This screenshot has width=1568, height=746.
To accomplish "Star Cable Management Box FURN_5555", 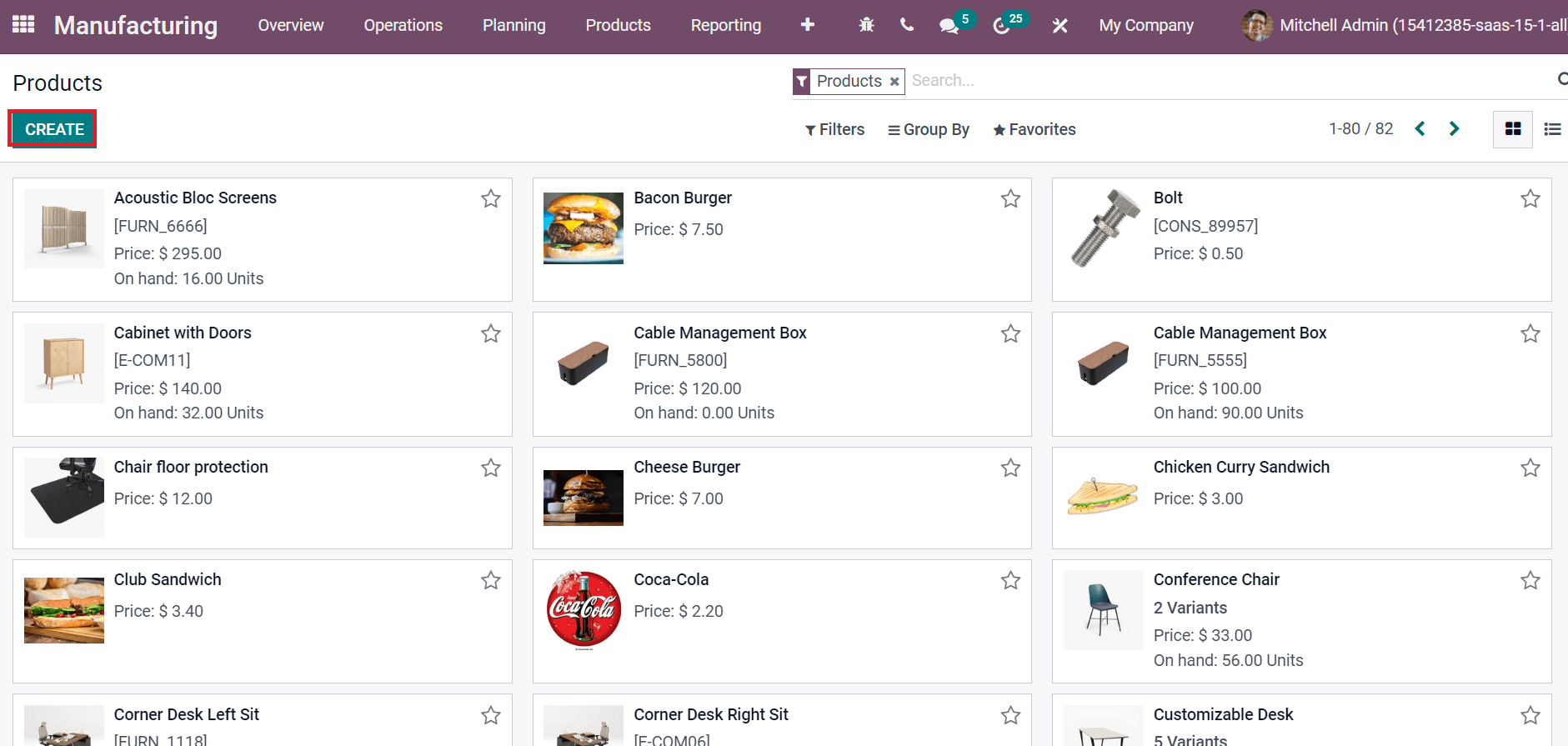I will click(x=1530, y=333).
